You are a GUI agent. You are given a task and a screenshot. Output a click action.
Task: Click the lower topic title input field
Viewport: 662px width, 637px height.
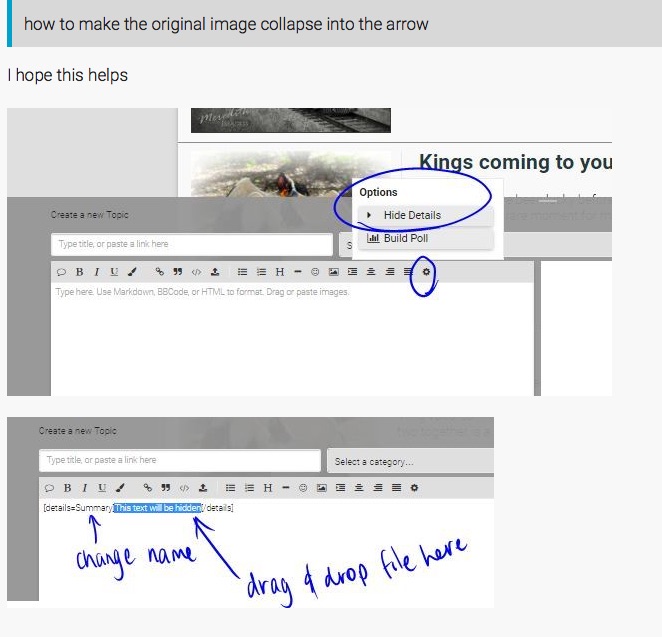click(180, 460)
